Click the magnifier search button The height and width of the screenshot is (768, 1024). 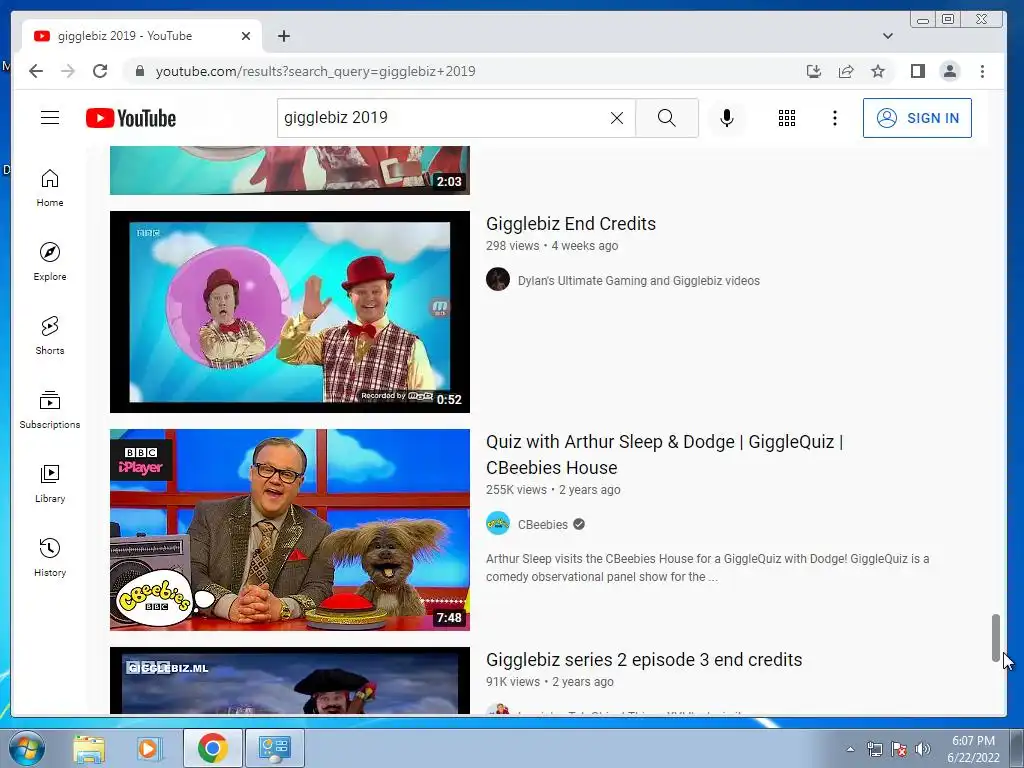667,118
